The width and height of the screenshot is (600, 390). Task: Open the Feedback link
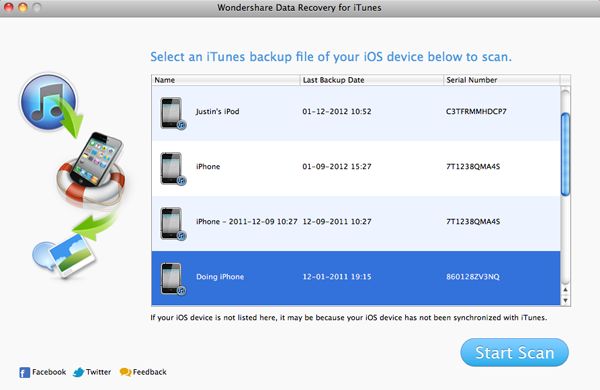coord(149,372)
